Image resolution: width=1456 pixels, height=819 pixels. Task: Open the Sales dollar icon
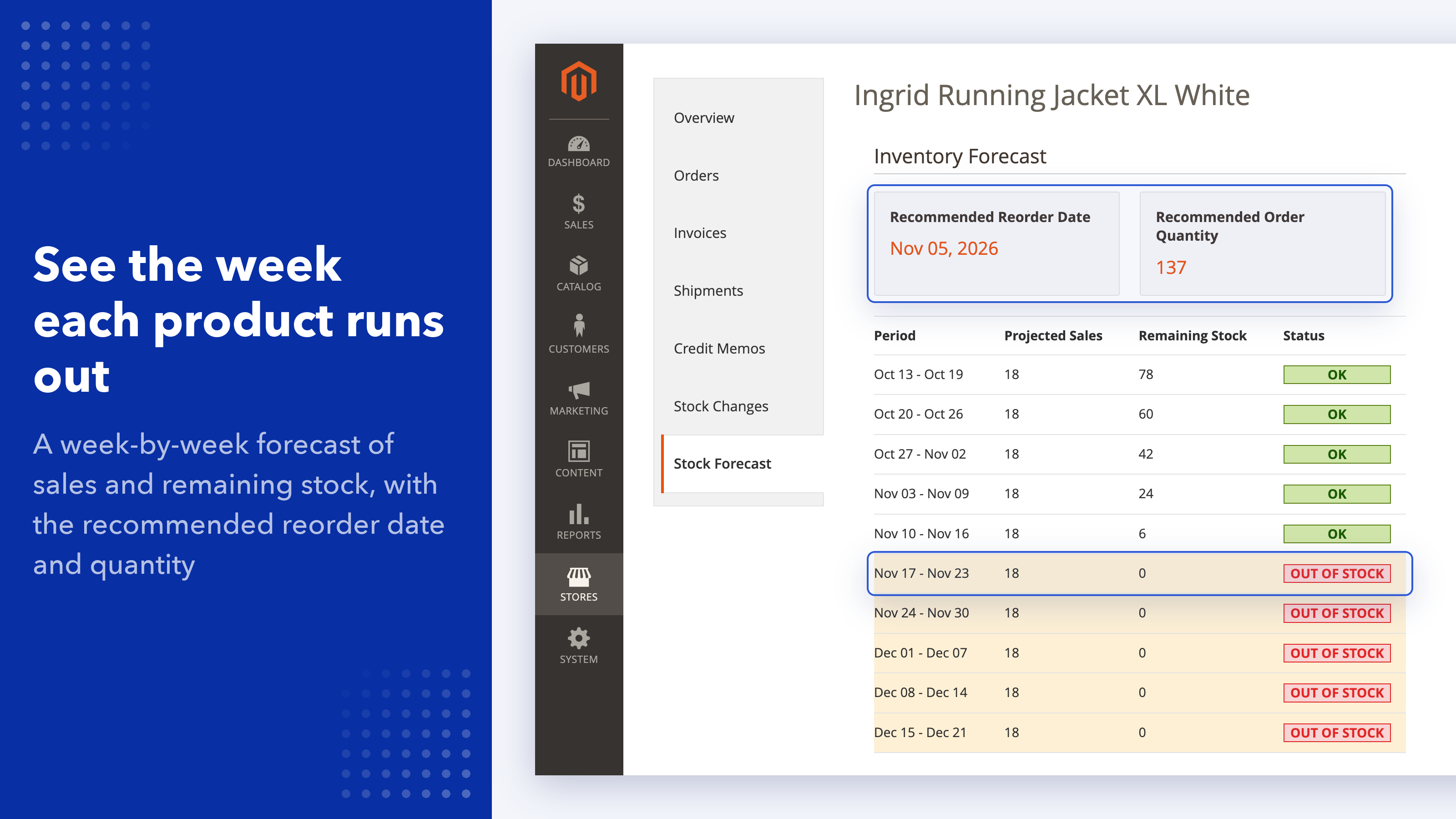click(578, 203)
